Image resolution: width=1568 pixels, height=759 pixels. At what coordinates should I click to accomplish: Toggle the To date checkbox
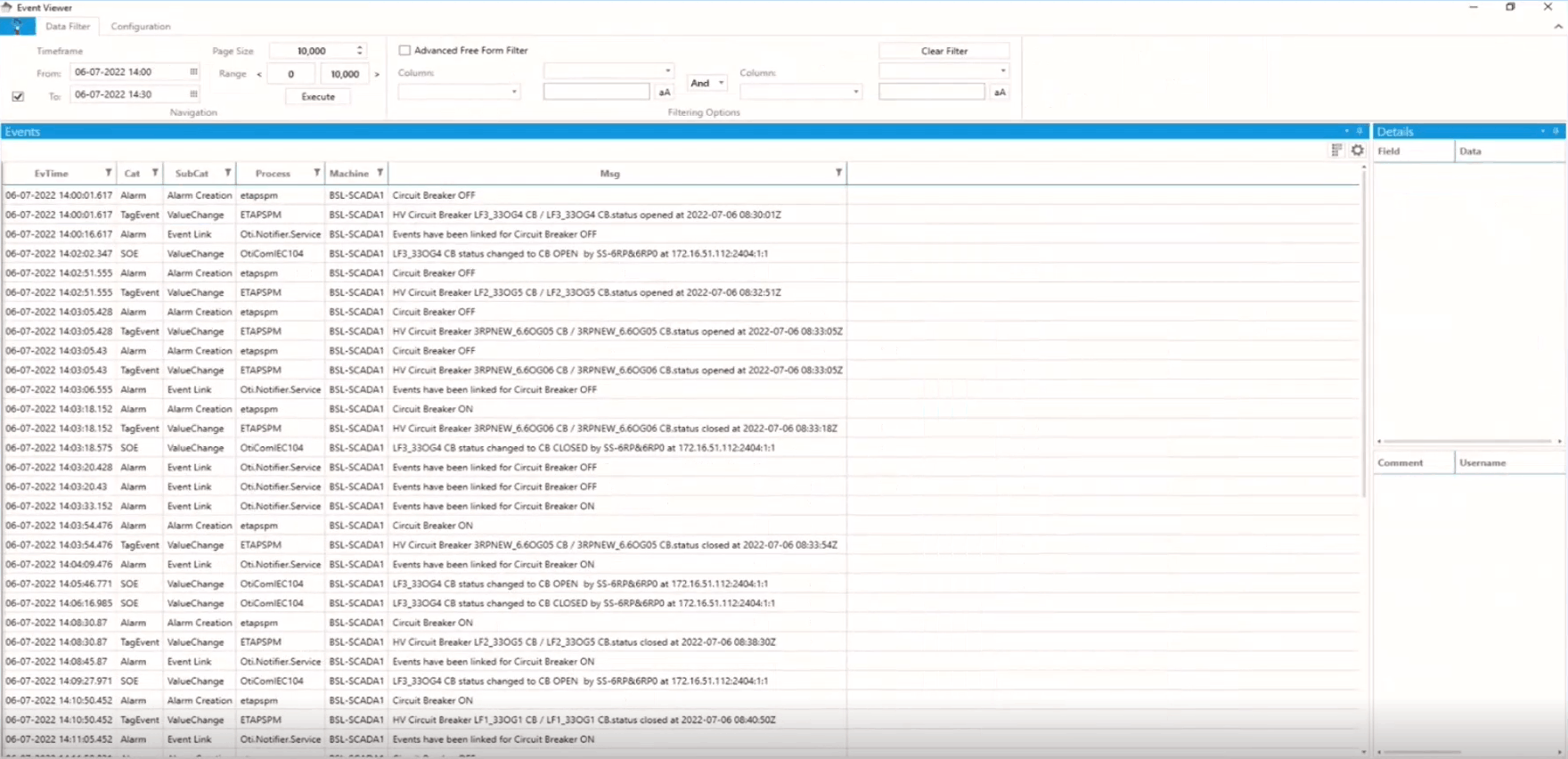coord(18,96)
